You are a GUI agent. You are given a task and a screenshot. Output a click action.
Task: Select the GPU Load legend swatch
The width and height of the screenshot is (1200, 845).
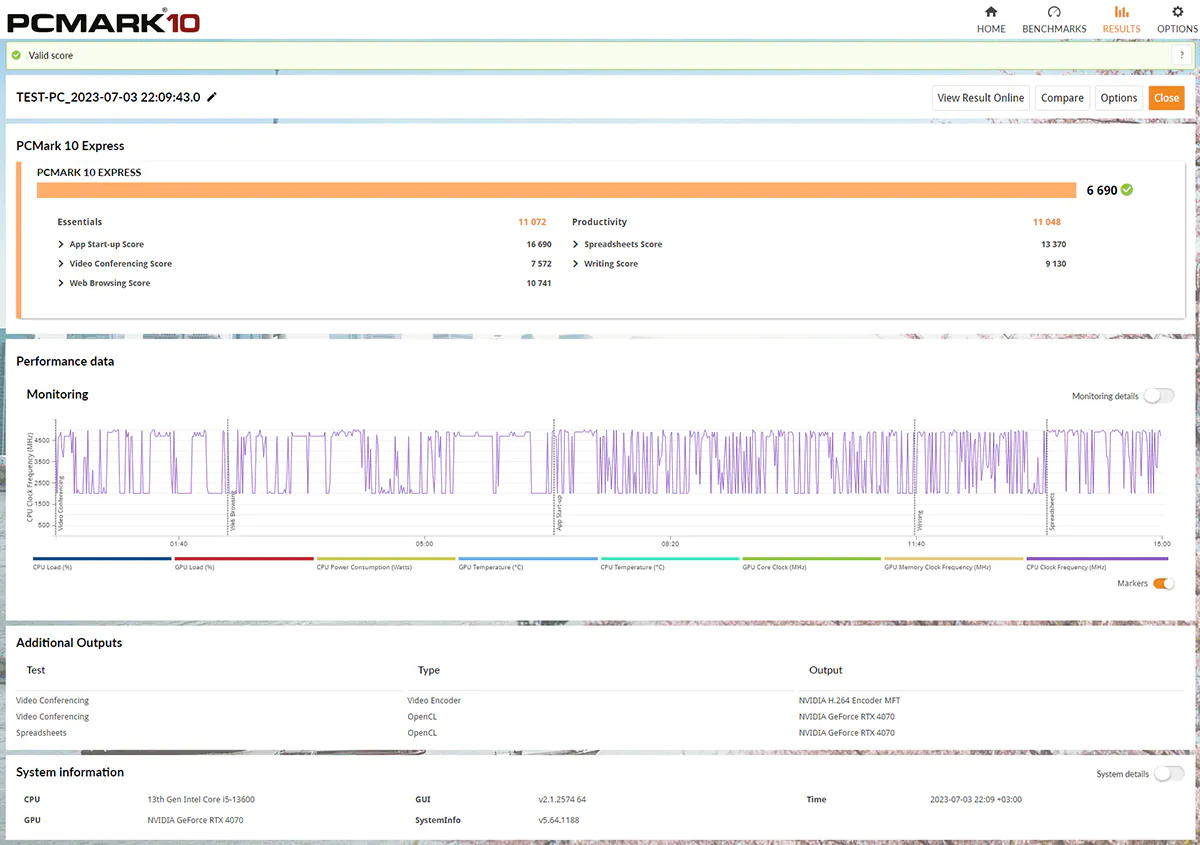click(x=244, y=559)
